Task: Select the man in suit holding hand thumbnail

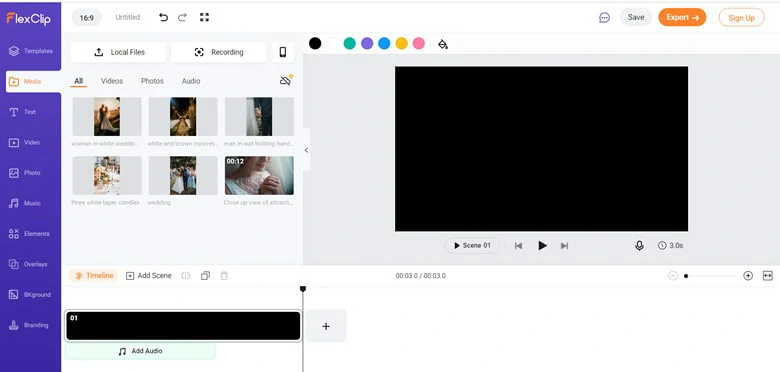Action: (259, 116)
